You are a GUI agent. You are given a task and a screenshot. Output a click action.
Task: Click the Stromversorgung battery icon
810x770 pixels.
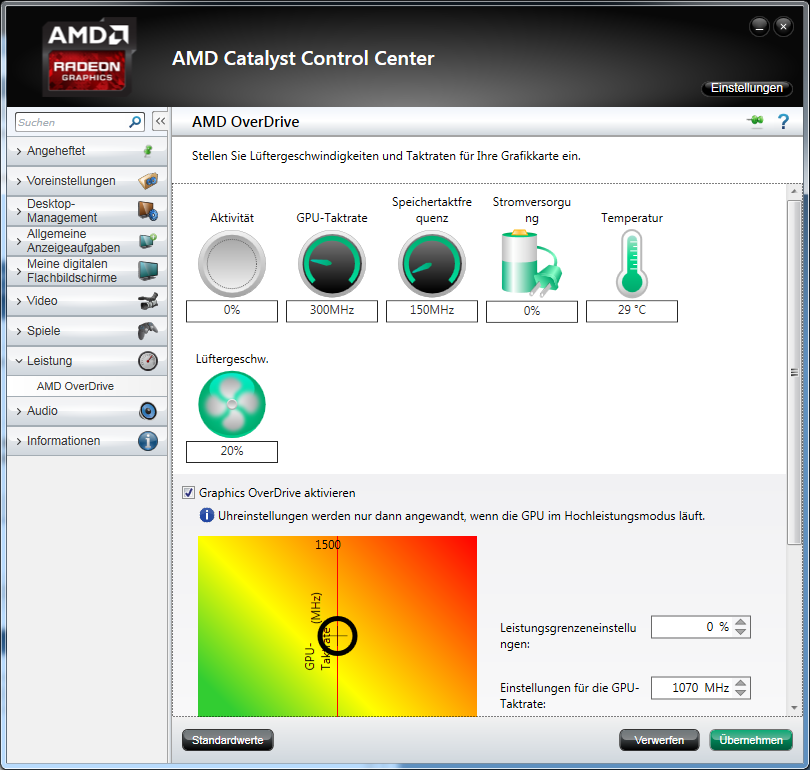point(532,263)
